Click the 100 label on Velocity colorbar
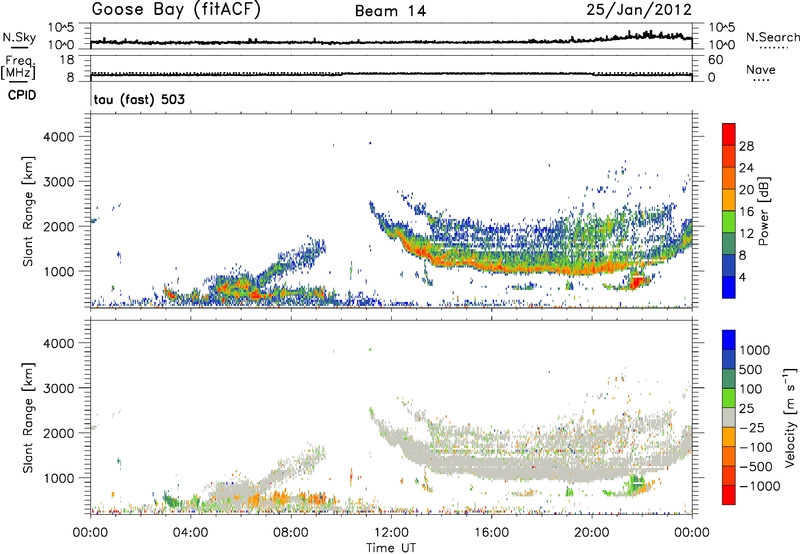This screenshot has height=554, width=800. click(751, 389)
